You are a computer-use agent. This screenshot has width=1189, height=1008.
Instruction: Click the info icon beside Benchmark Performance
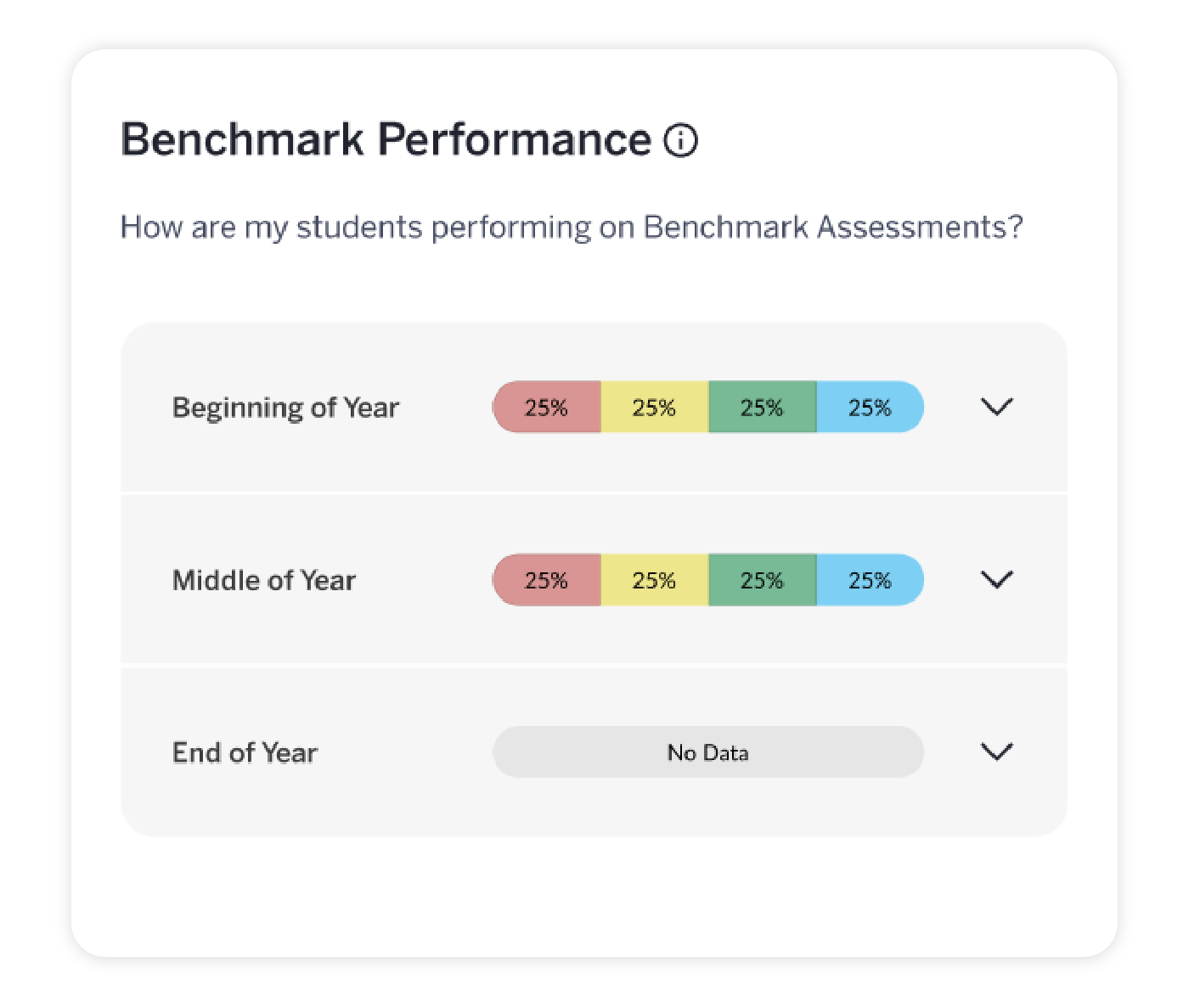point(682,138)
